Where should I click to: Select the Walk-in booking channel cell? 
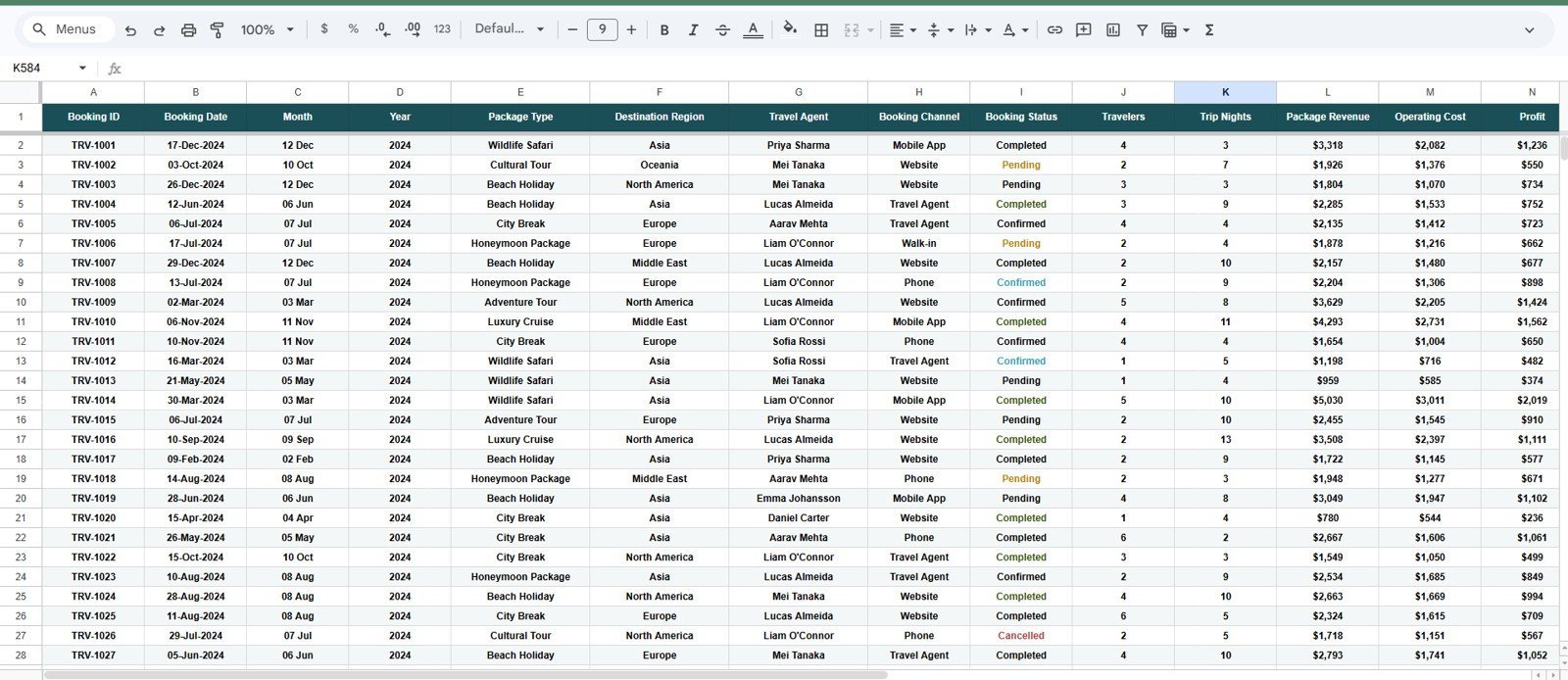919,243
